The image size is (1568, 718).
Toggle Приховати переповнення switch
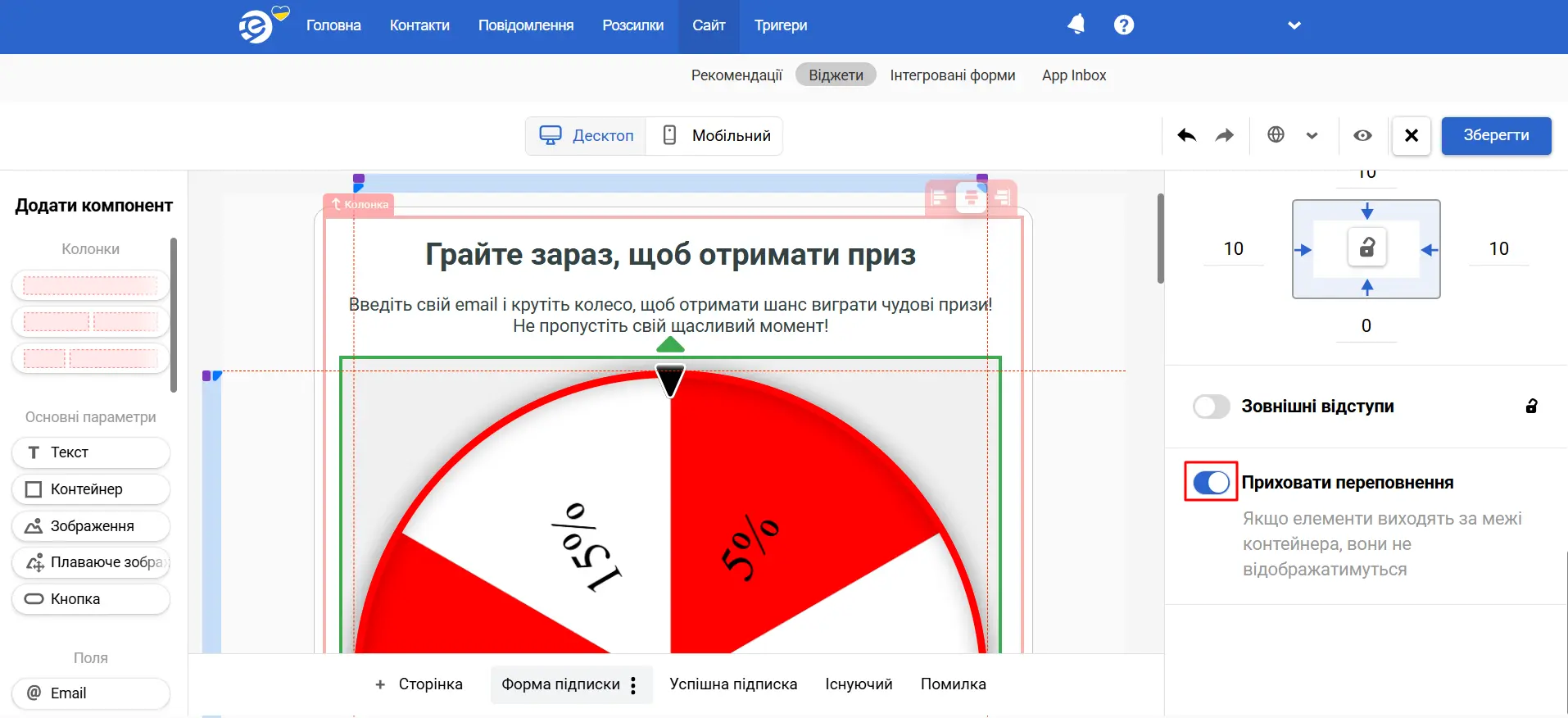coord(1212,483)
